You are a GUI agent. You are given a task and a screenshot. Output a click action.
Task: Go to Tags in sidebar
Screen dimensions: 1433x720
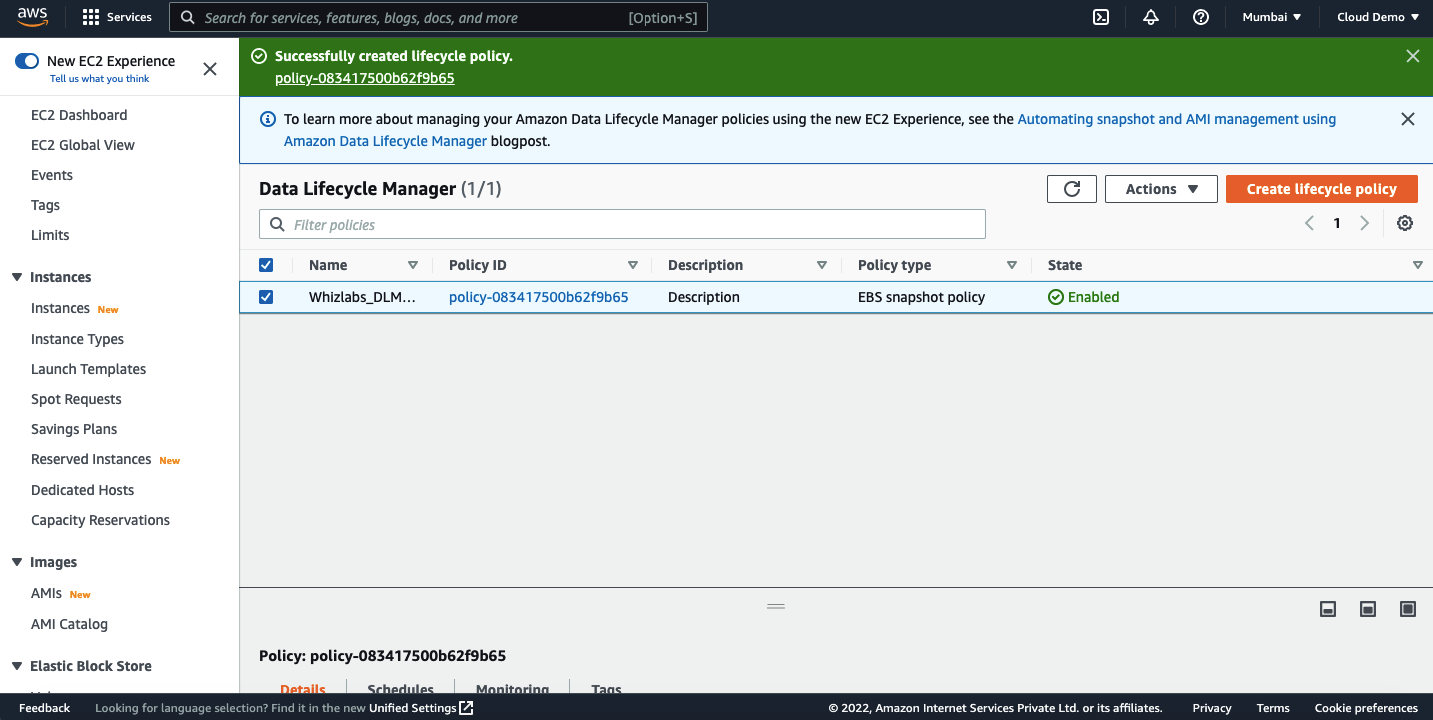[45, 205]
